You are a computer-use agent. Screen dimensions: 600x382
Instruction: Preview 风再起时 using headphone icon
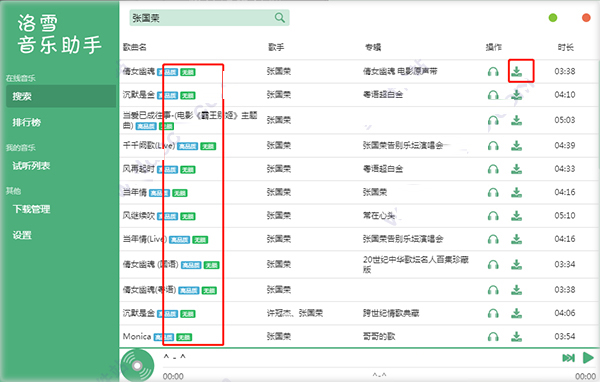tap(493, 169)
